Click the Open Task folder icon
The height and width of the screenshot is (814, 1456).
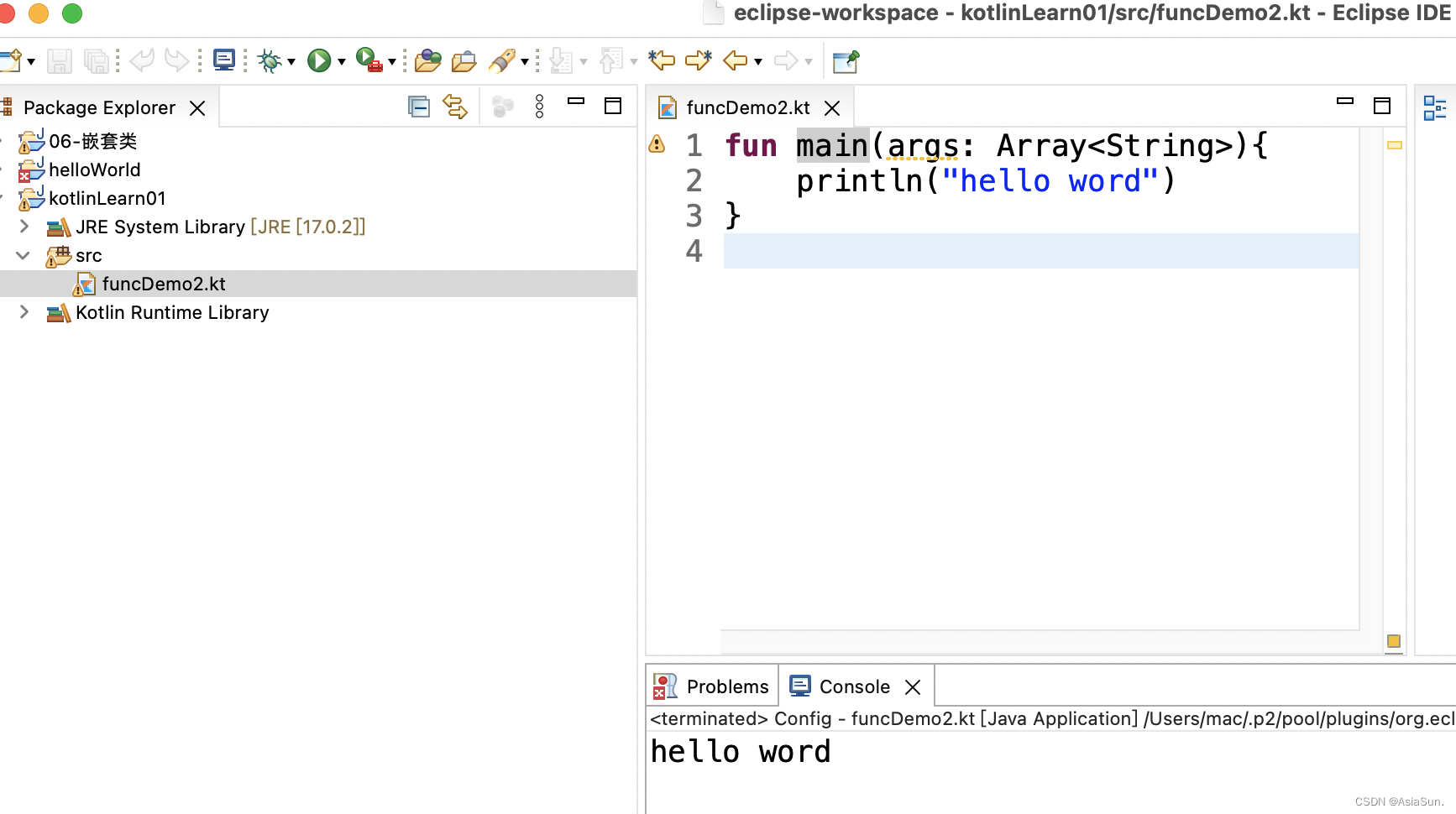pos(464,60)
